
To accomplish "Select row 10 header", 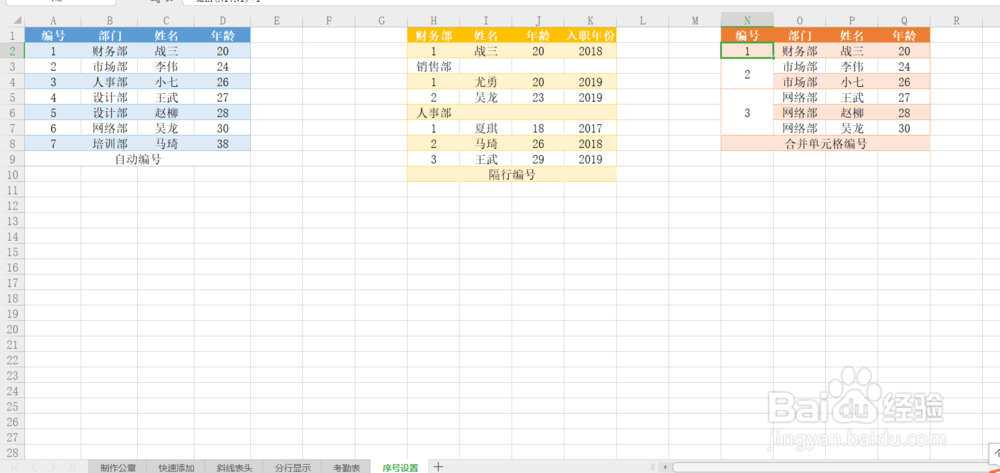I will tap(11, 174).
